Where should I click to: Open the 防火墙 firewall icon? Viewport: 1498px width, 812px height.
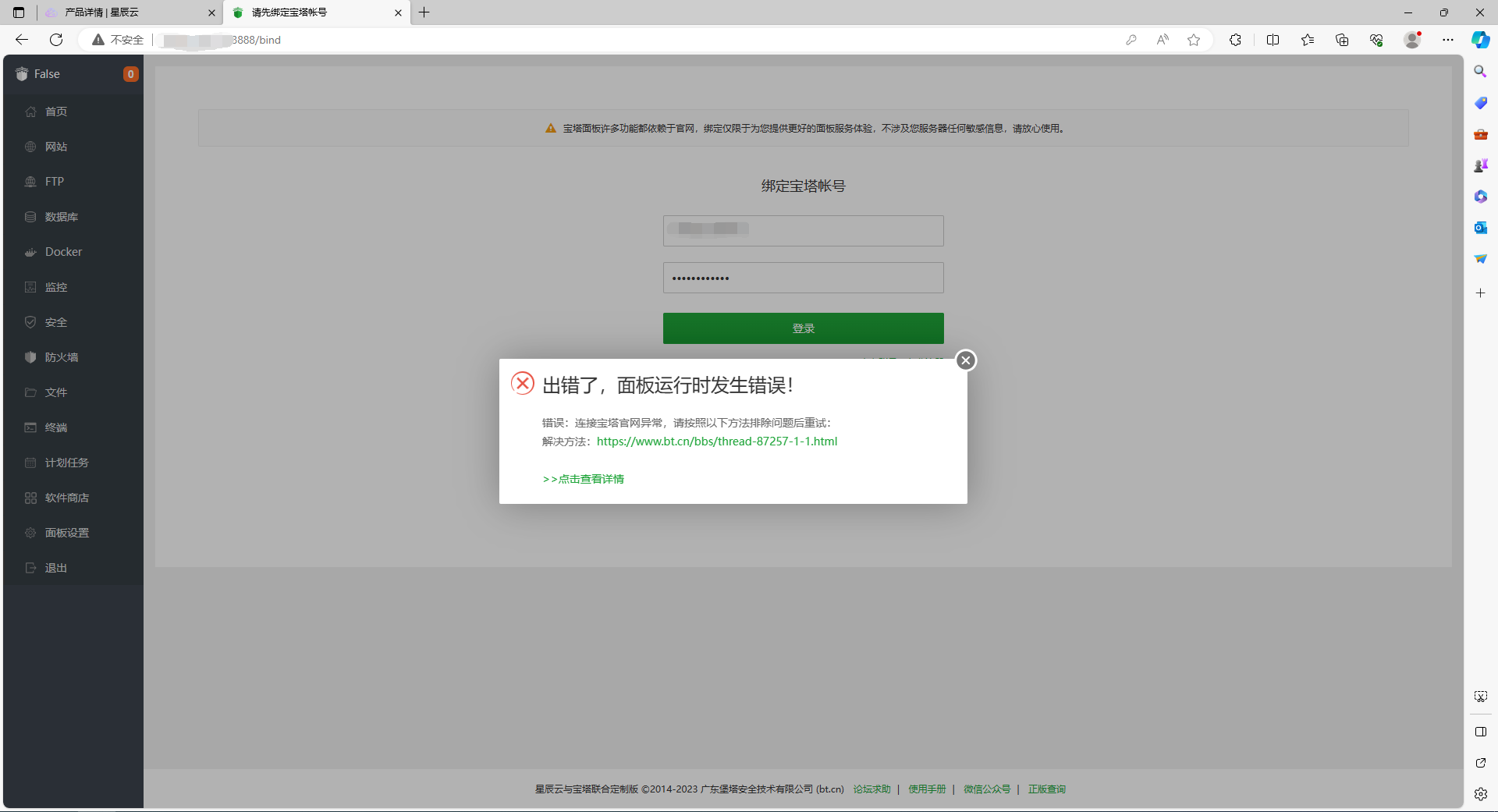tap(30, 357)
